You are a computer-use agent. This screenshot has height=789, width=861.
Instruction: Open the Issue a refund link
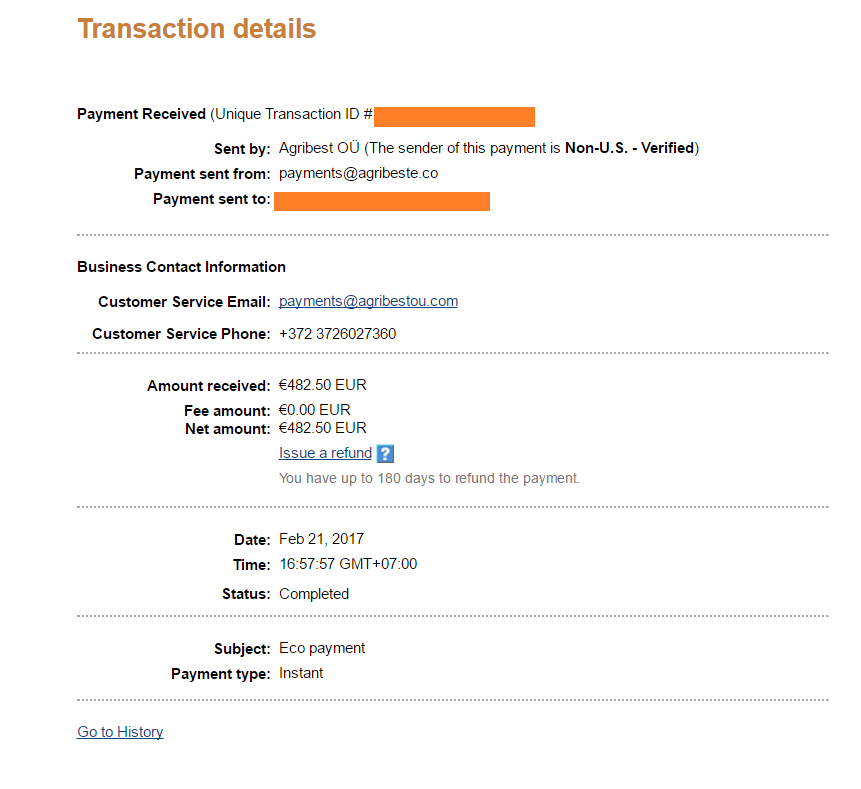[x=325, y=454]
